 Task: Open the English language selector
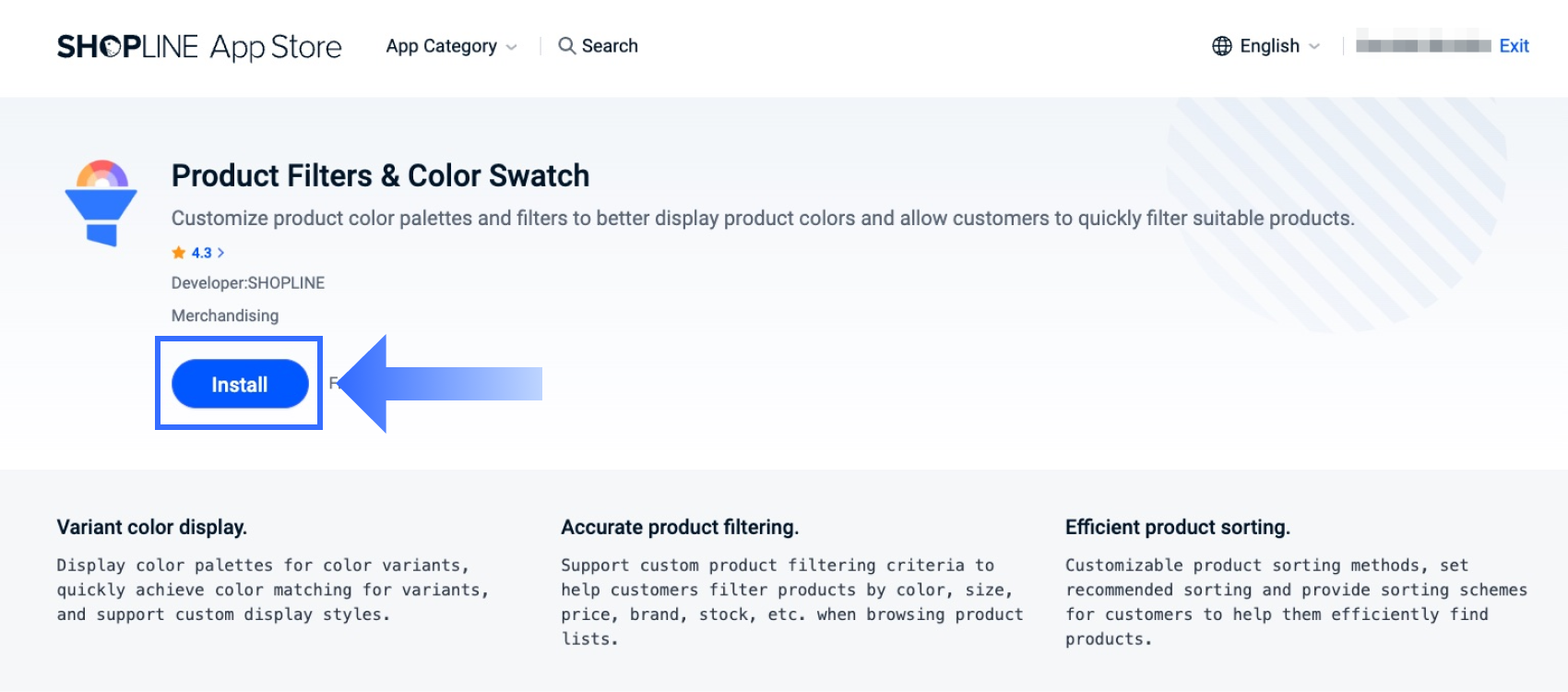1269,46
